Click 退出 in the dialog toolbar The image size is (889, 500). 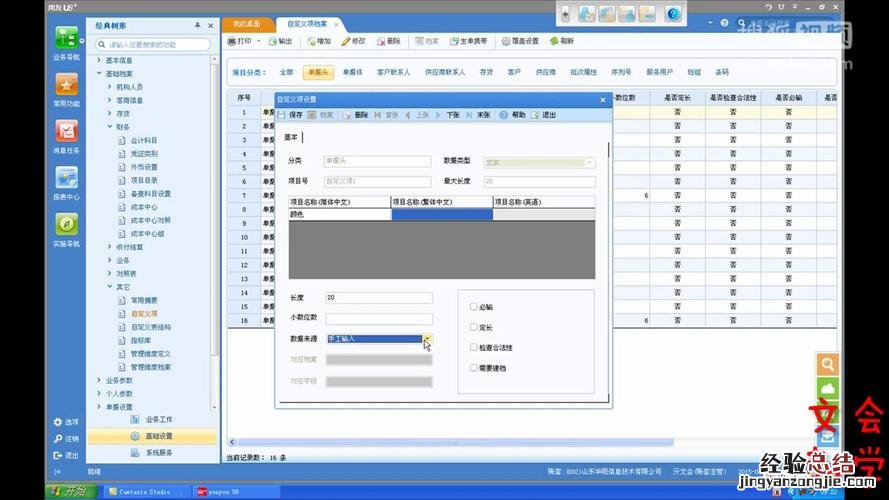click(x=537, y=115)
